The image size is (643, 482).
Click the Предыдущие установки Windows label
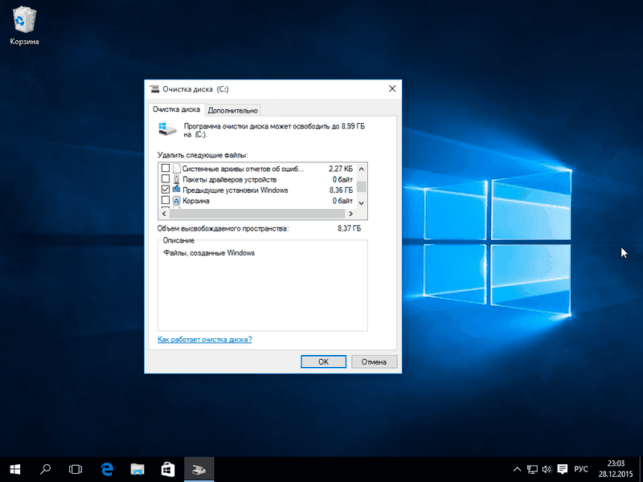coord(235,190)
